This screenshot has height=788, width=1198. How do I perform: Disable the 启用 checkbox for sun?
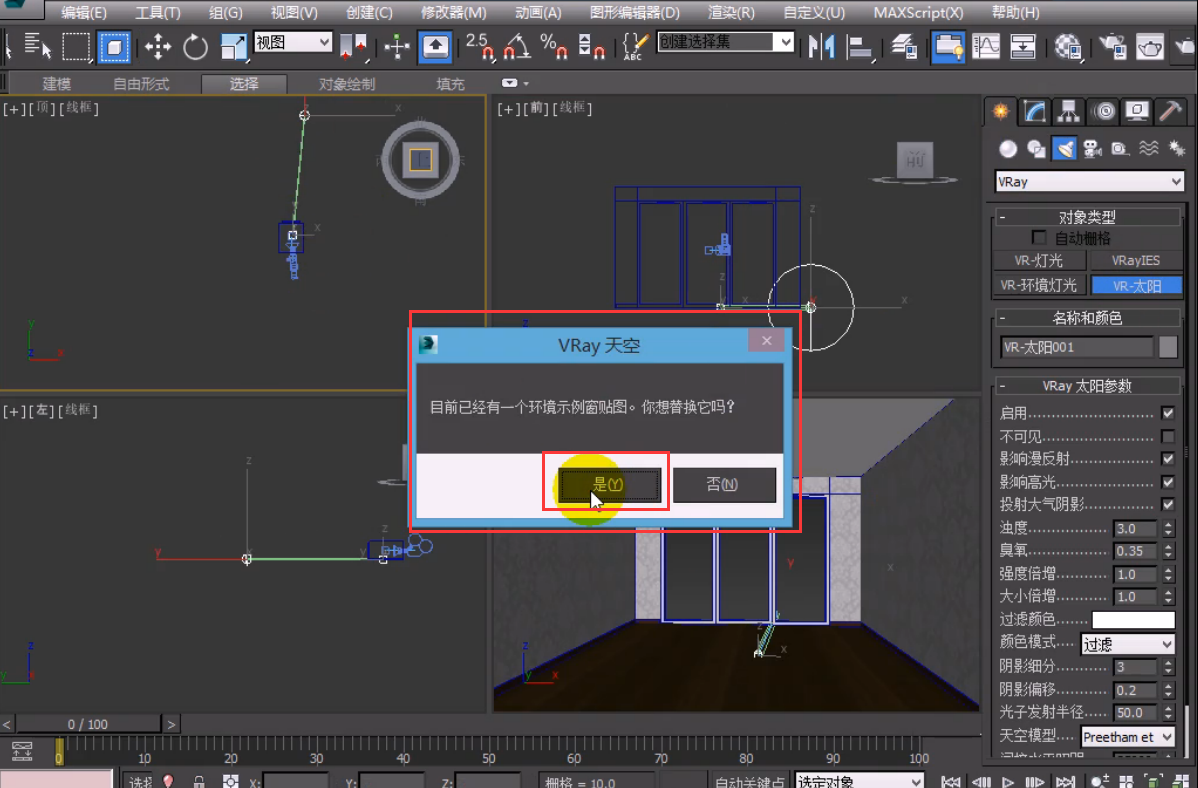pyautogui.click(x=1167, y=413)
